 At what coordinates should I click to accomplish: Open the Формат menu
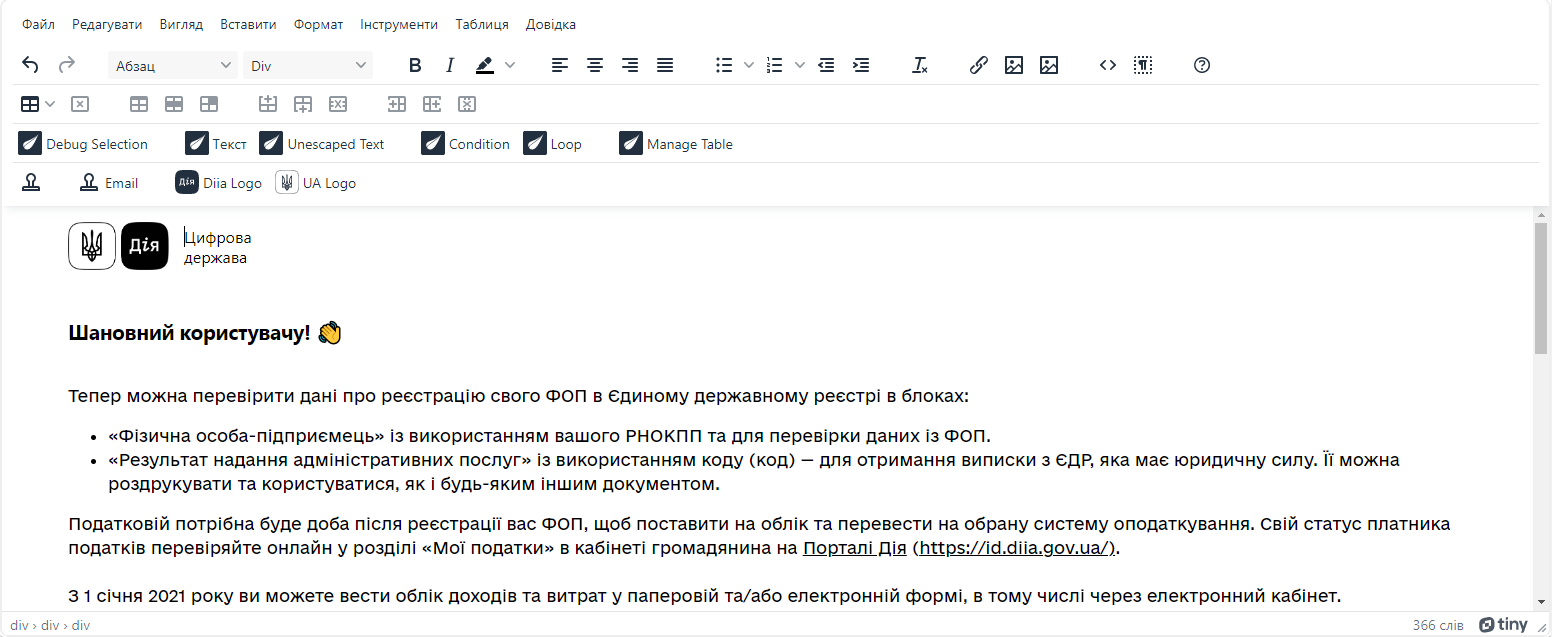coord(319,24)
